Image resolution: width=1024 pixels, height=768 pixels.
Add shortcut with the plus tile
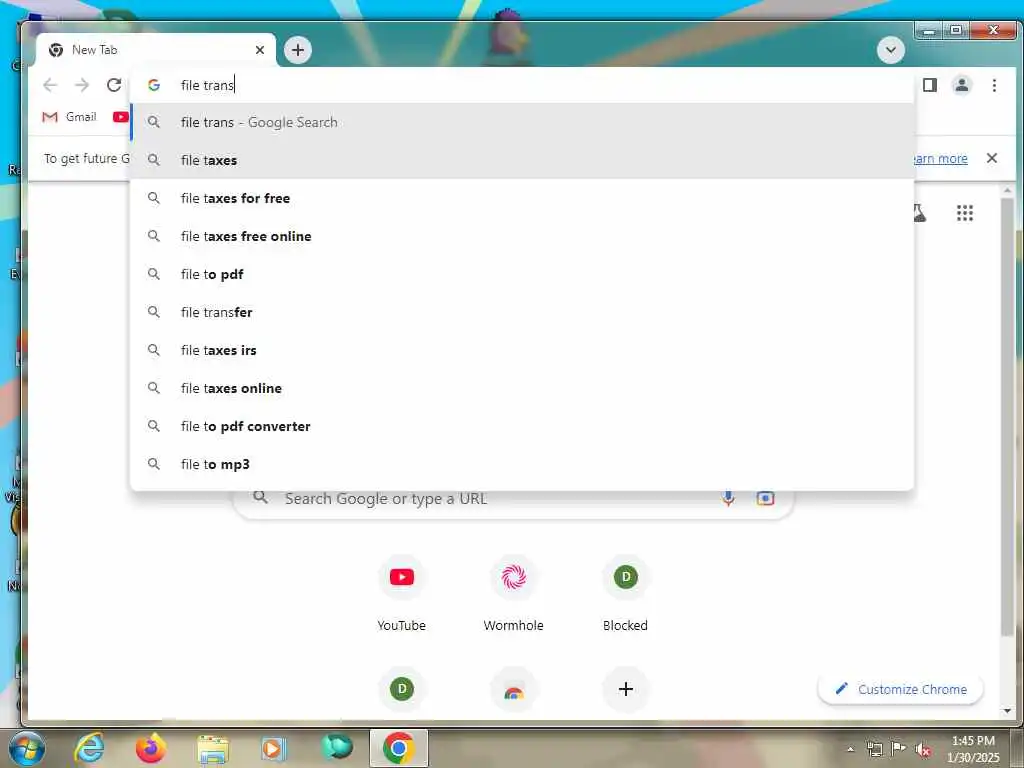(626, 689)
